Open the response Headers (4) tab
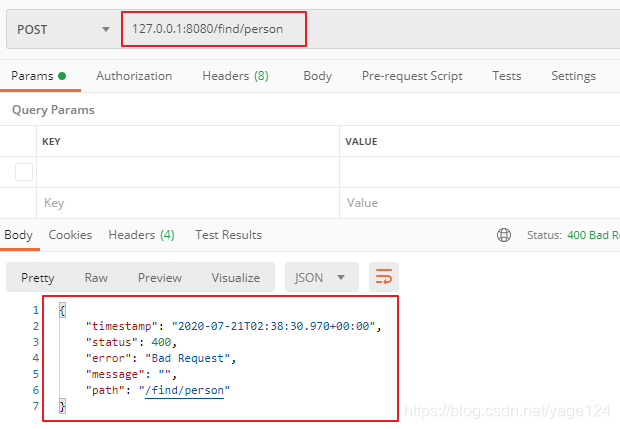 tap(141, 235)
